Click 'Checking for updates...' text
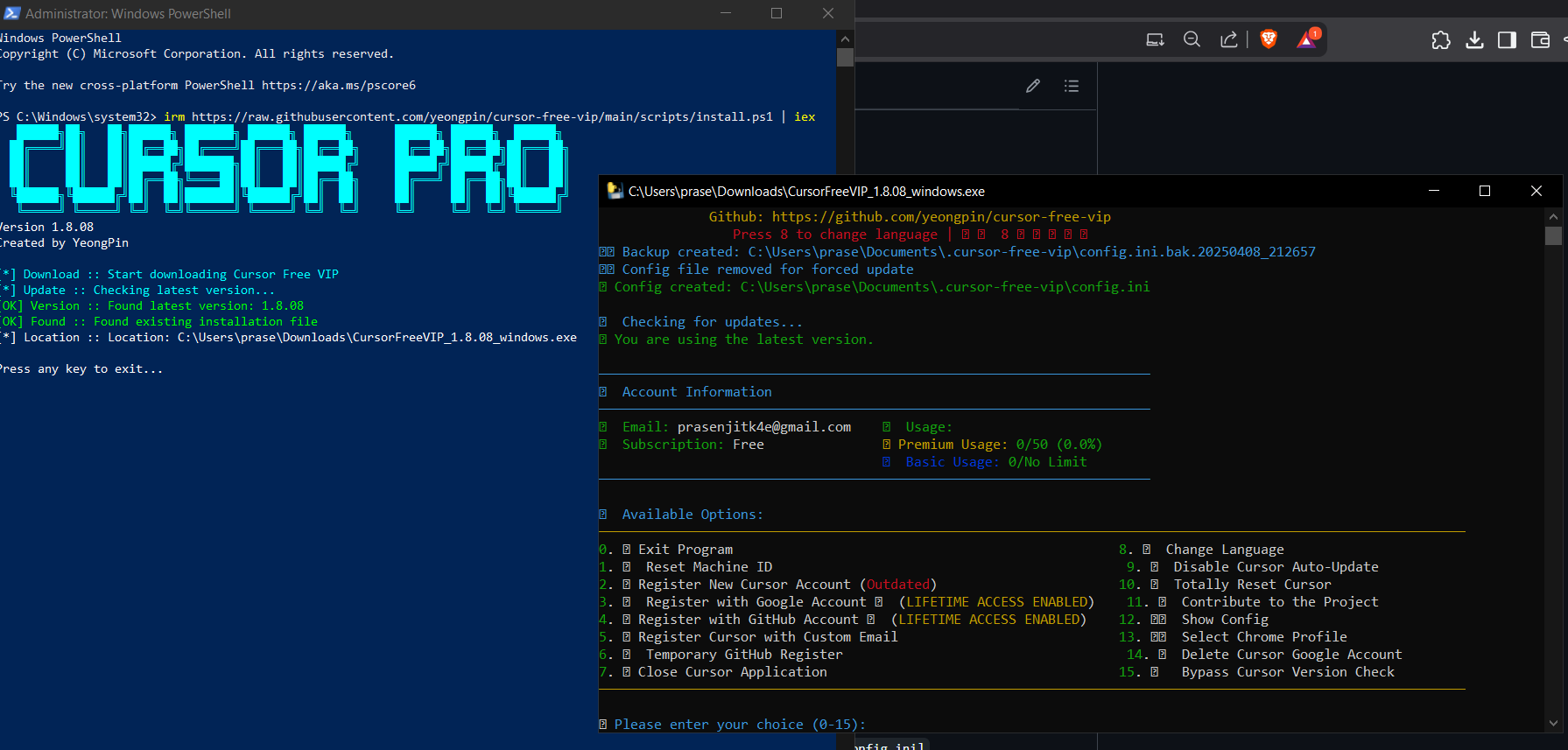The width and height of the screenshot is (1568, 750). (712, 322)
